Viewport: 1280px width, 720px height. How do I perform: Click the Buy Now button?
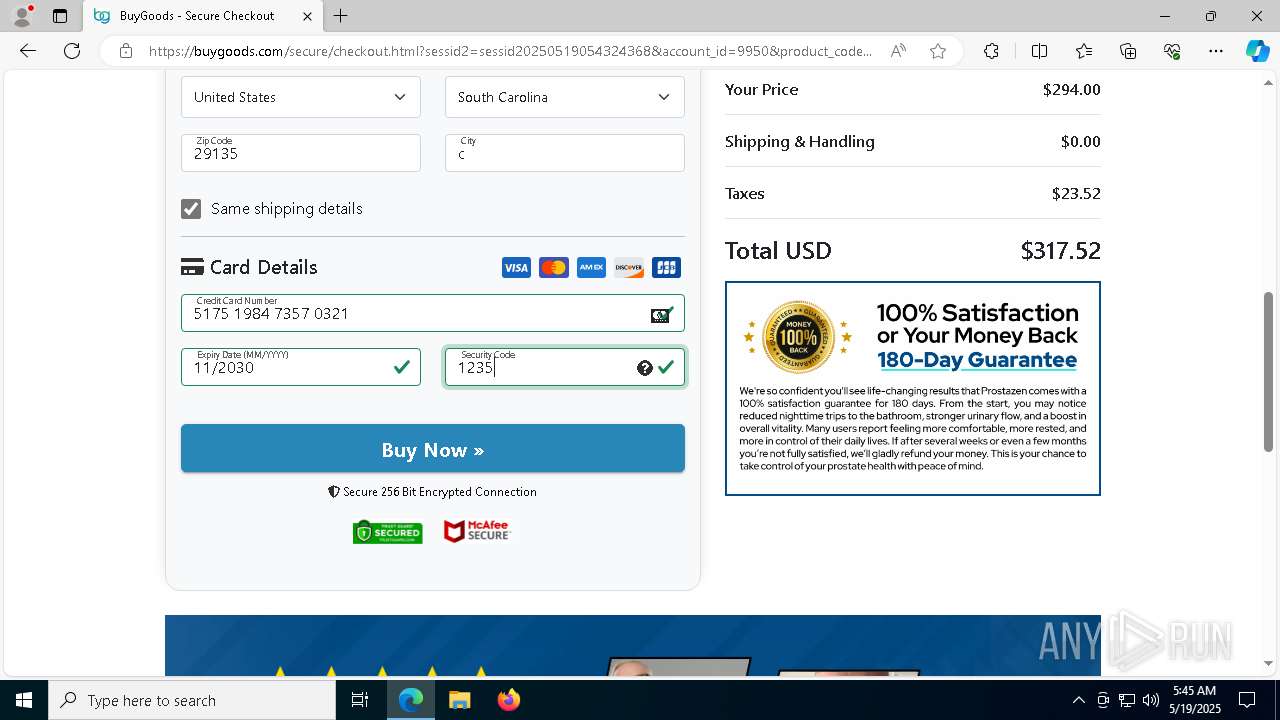[433, 449]
